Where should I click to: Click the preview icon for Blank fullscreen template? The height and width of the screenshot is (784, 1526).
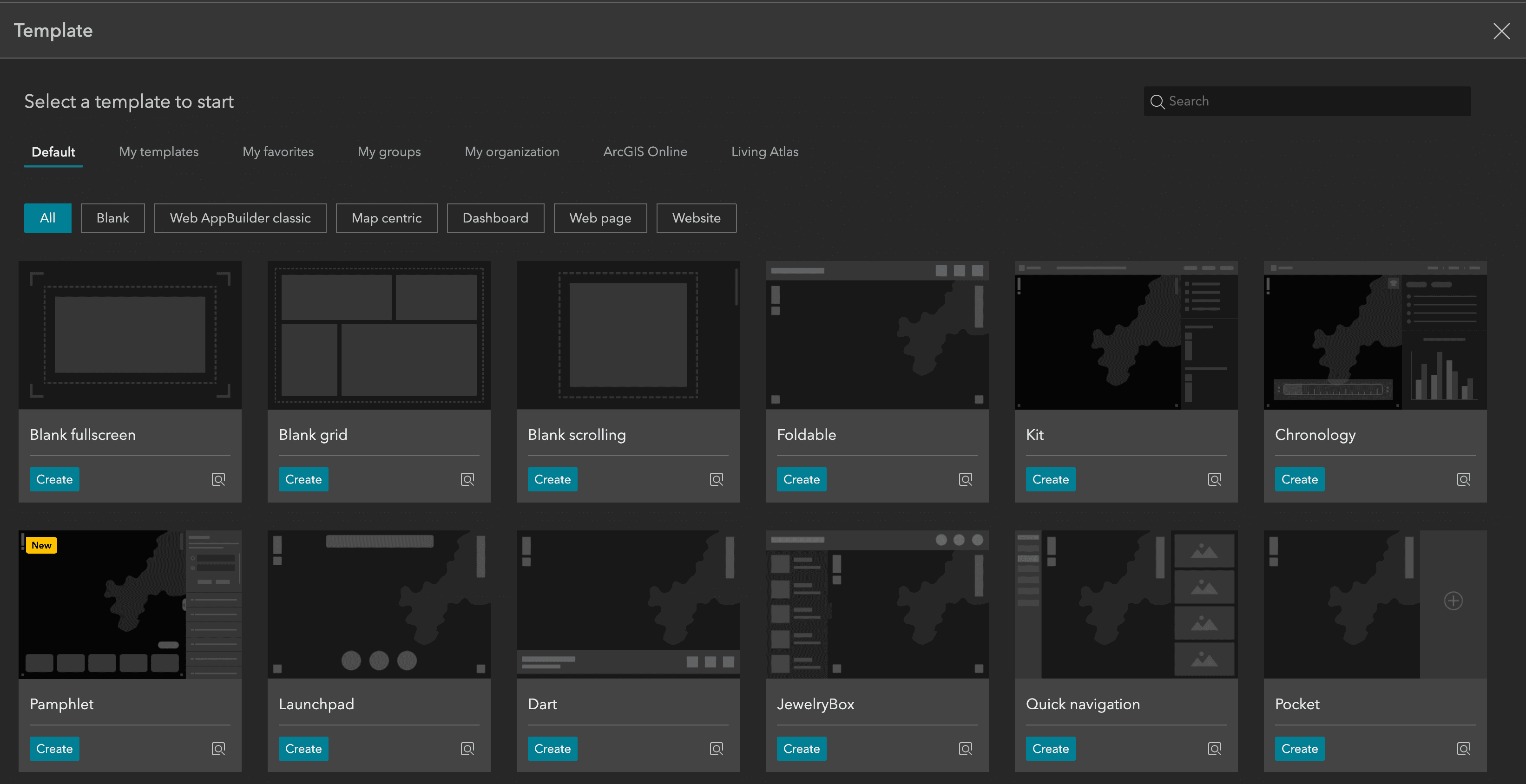(x=218, y=479)
